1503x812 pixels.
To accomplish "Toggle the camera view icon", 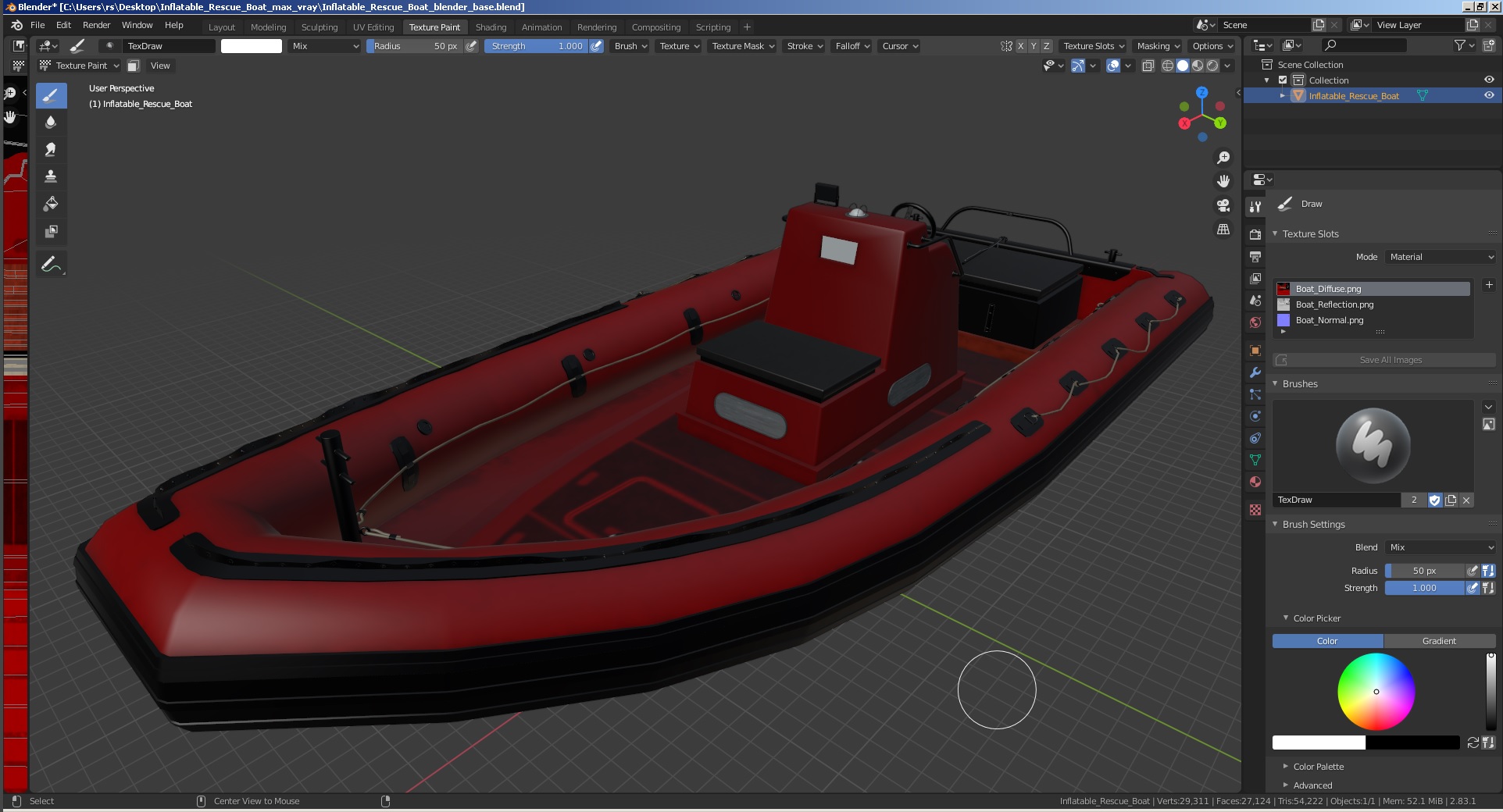I will (x=1223, y=205).
